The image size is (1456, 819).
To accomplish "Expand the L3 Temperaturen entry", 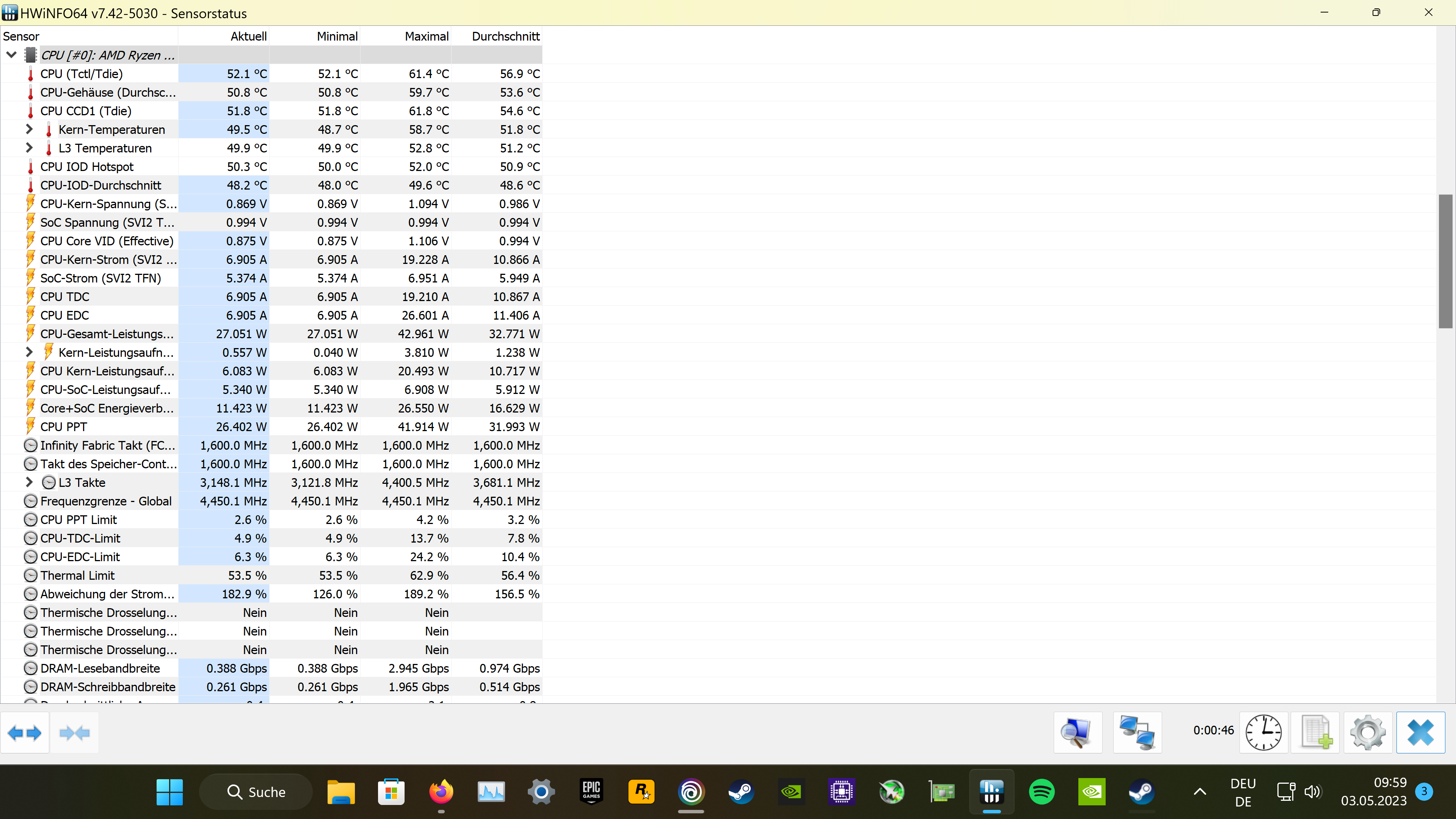I will (x=29, y=147).
